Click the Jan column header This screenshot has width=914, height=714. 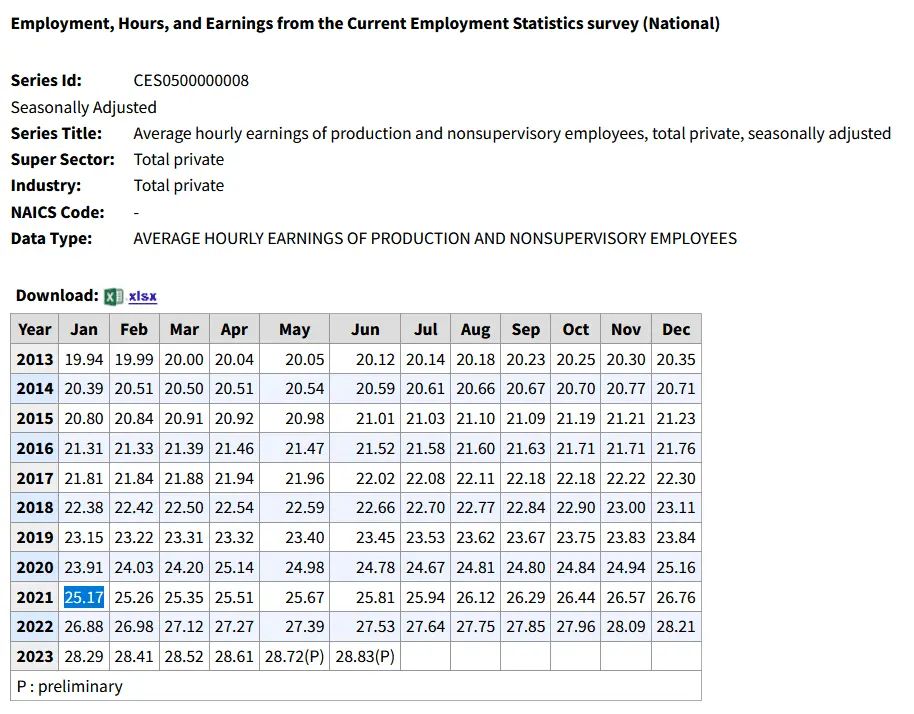click(84, 329)
